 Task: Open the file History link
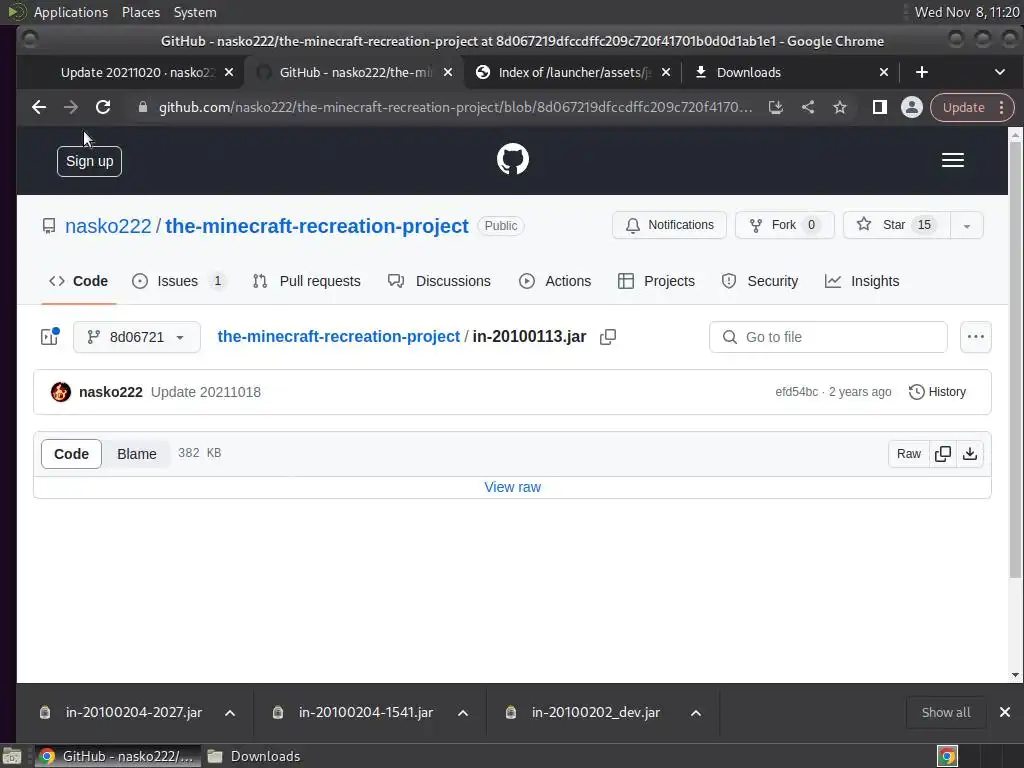937,392
